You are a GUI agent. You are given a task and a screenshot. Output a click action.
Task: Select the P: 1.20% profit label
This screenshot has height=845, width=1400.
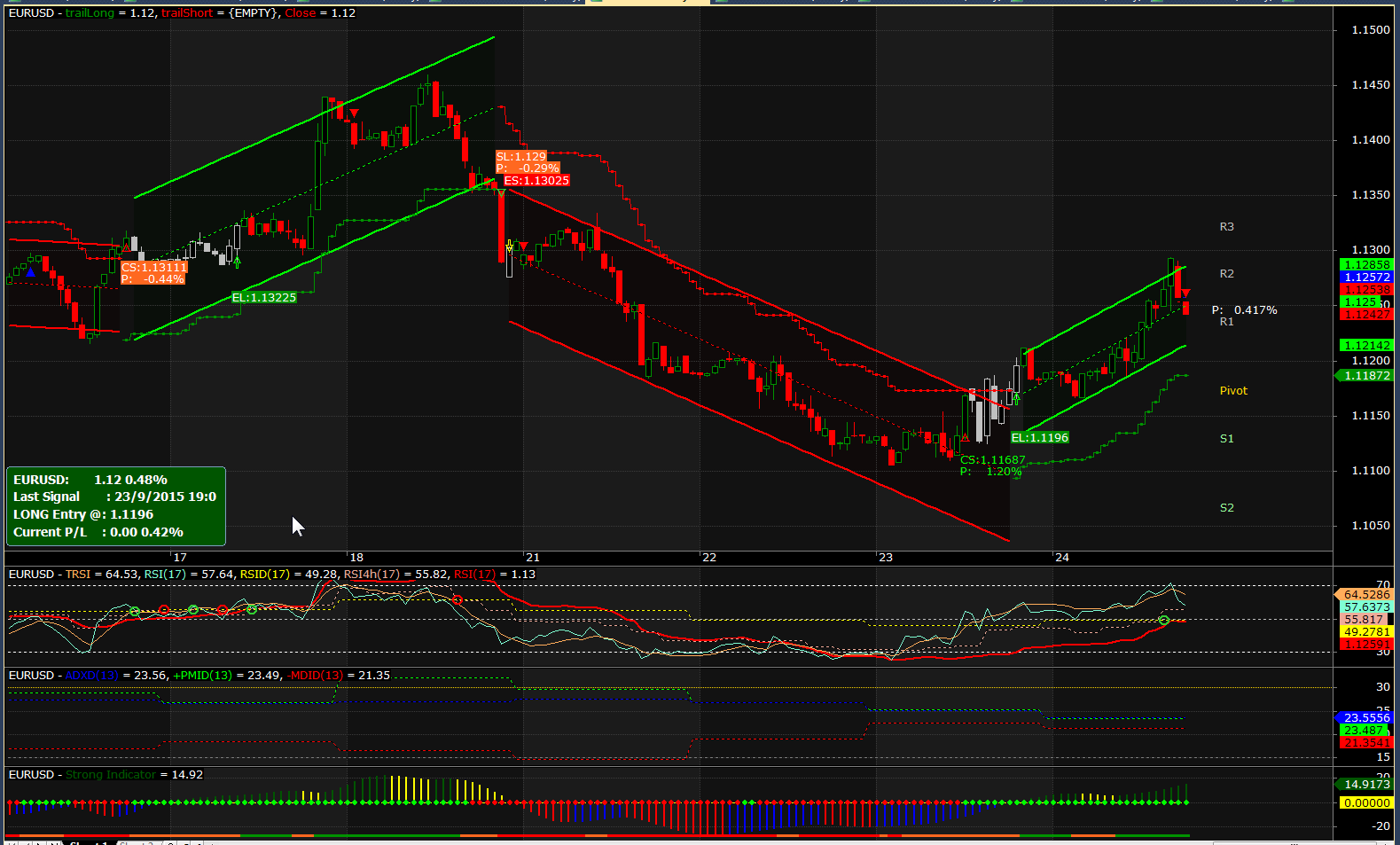coord(991,471)
